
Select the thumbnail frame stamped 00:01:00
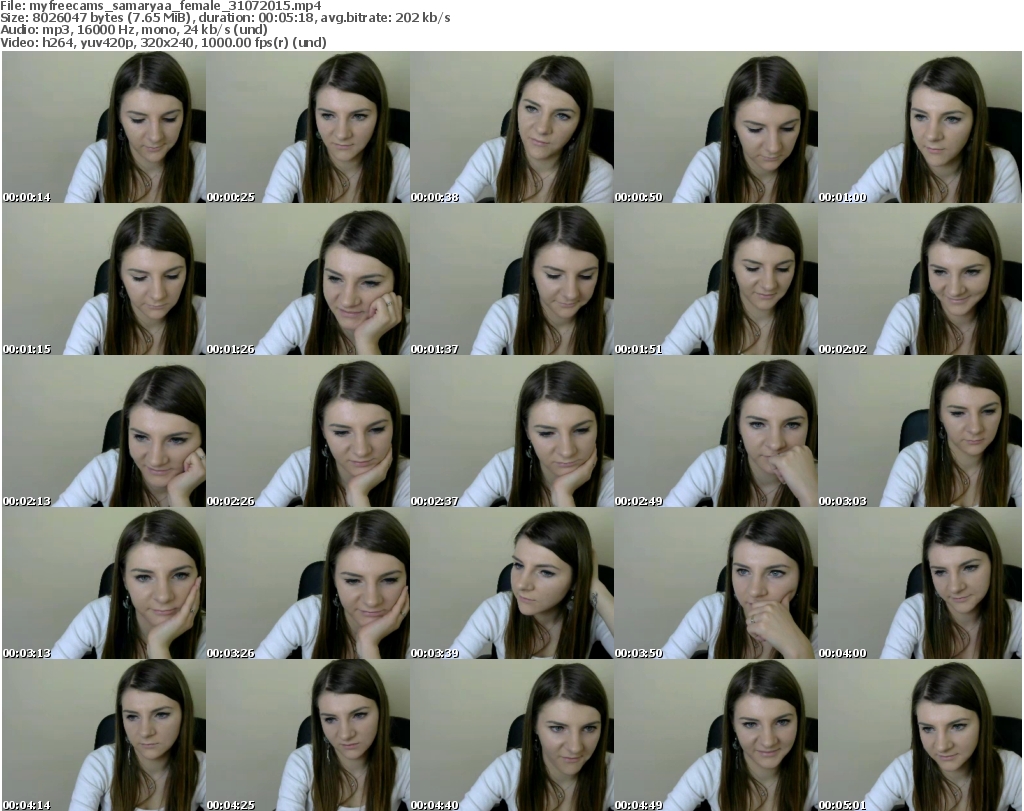(x=920, y=127)
